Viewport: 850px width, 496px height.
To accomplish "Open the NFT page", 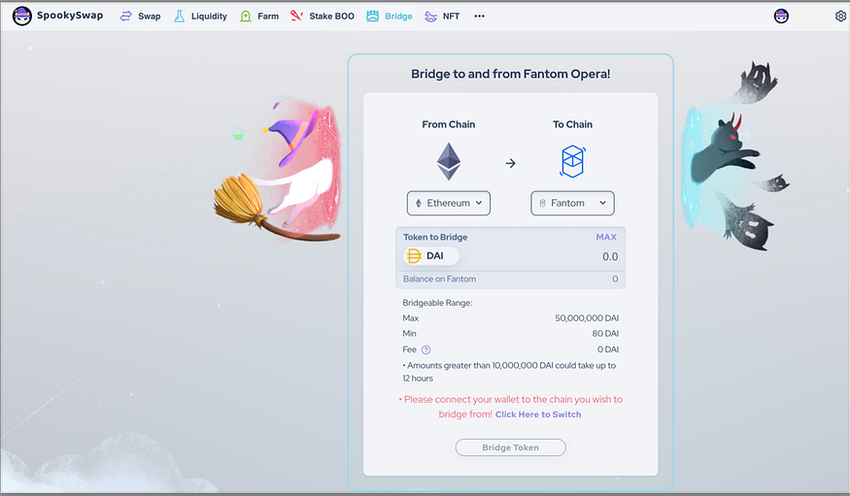I will [451, 16].
